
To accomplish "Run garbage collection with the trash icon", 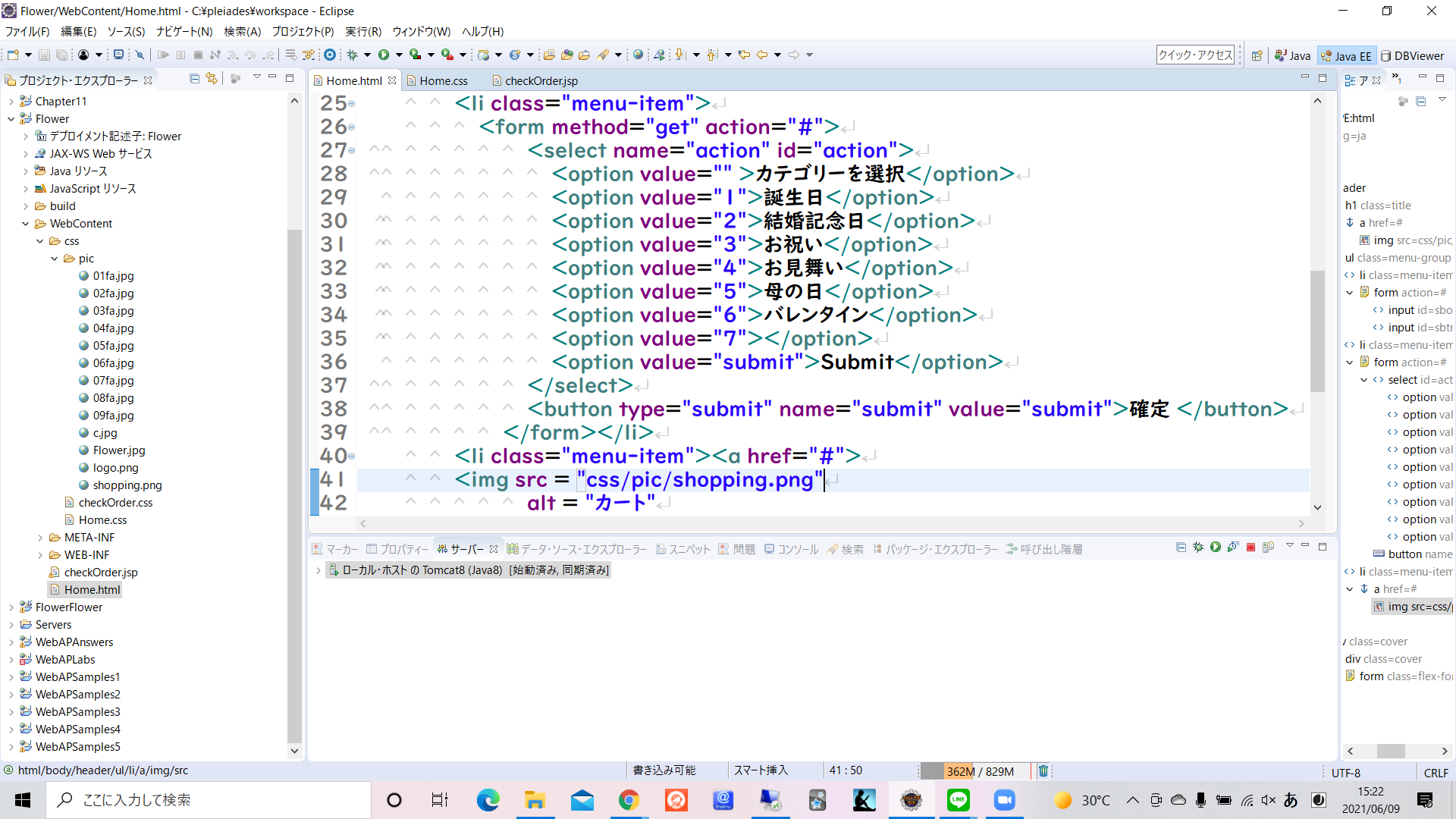I will click(1043, 770).
